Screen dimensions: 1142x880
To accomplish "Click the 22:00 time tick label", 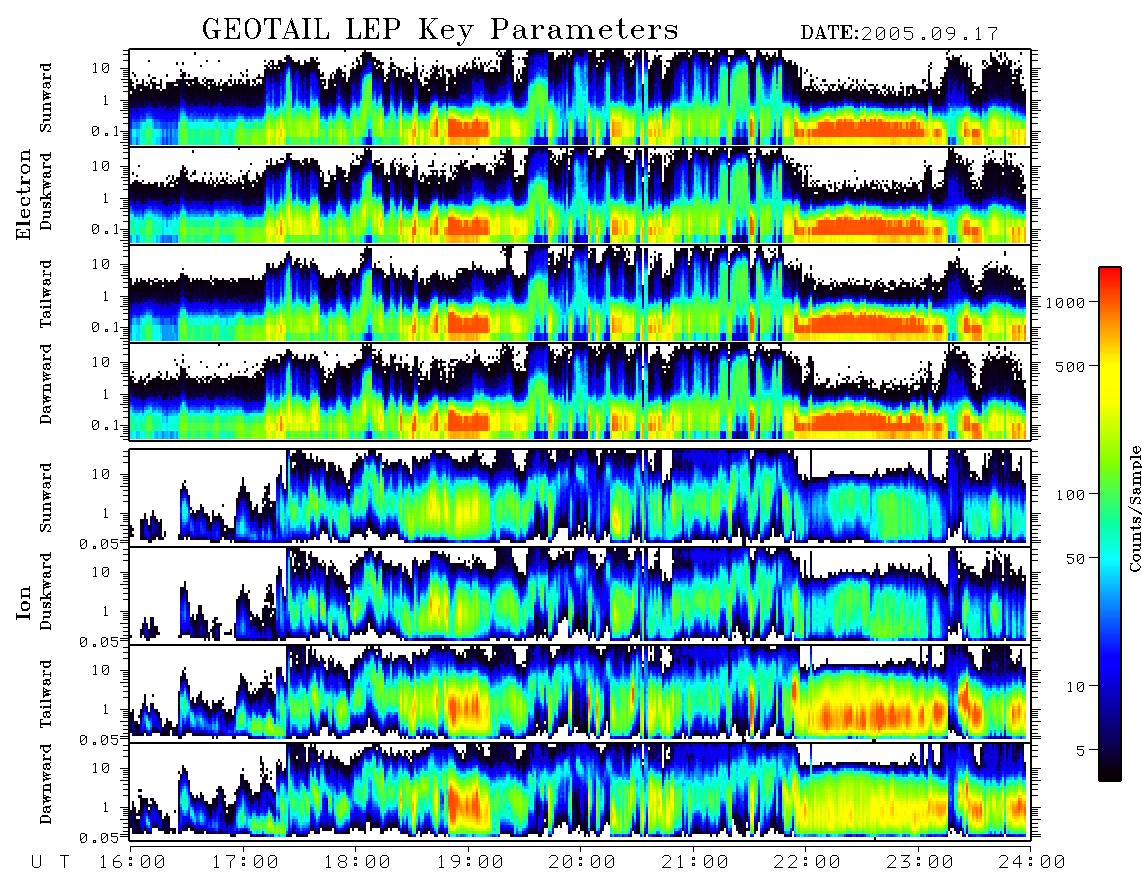I will pos(807,862).
